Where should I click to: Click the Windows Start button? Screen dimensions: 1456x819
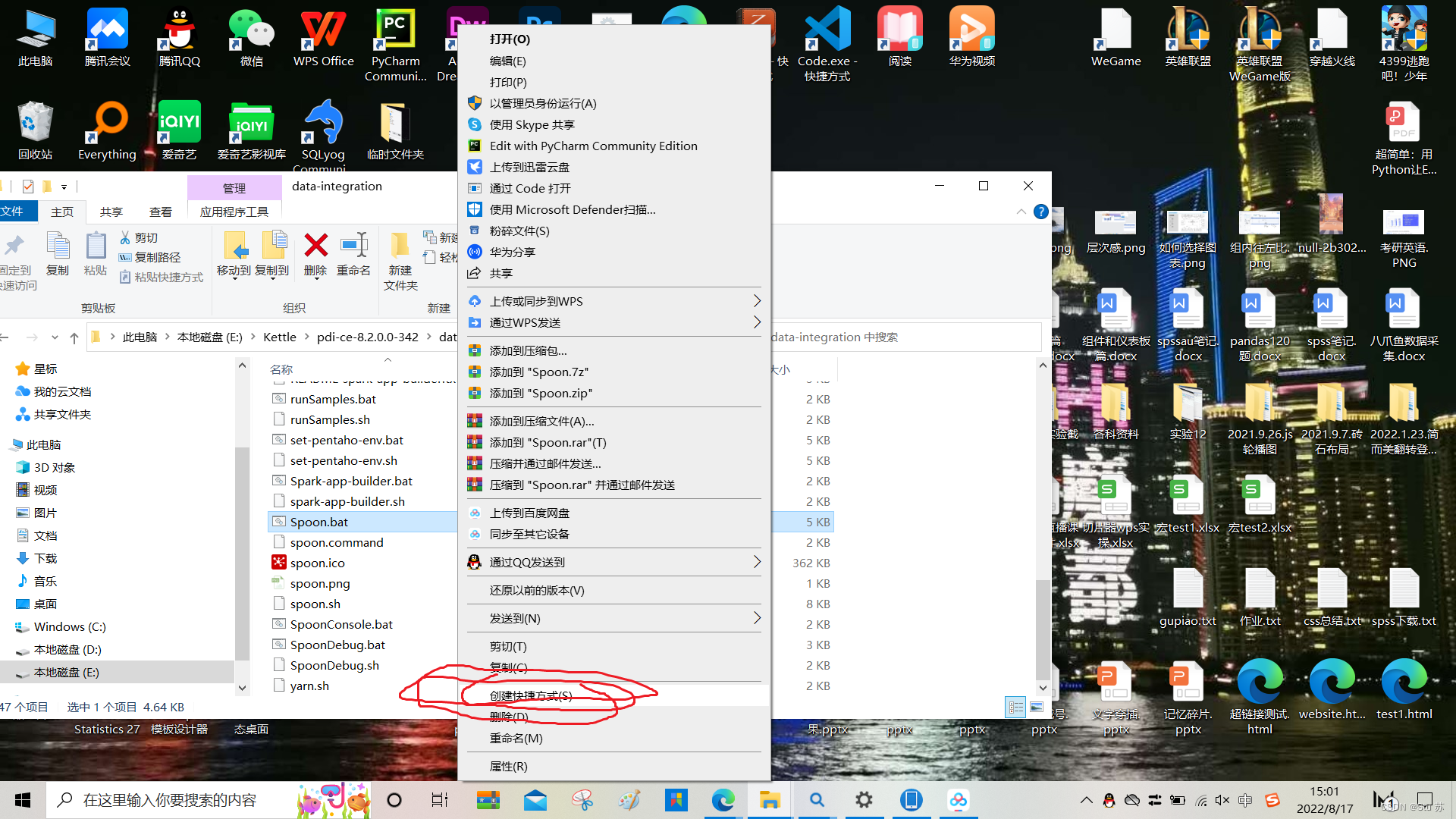click(x=23, y=800)
